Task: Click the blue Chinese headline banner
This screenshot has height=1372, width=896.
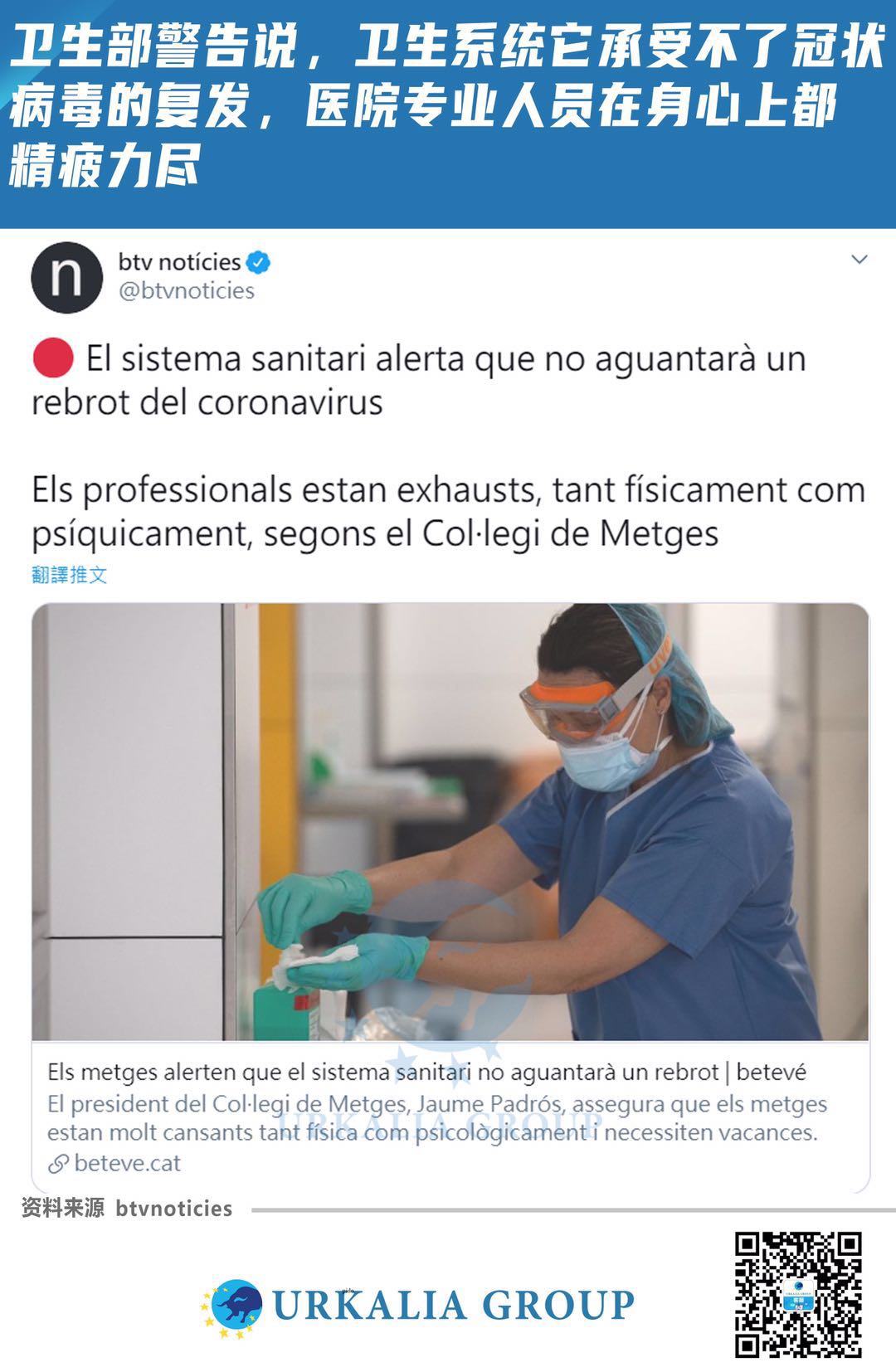Action: coord(448,114)
